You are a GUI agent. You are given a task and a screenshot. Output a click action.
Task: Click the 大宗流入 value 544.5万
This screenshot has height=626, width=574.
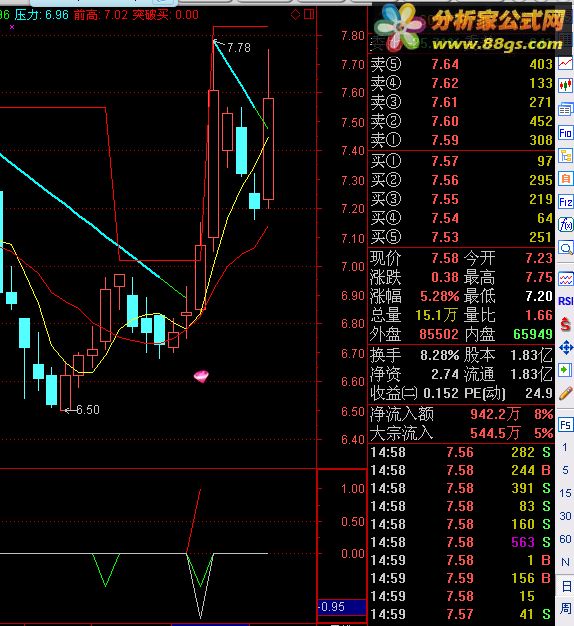click(x=495, y=433)
